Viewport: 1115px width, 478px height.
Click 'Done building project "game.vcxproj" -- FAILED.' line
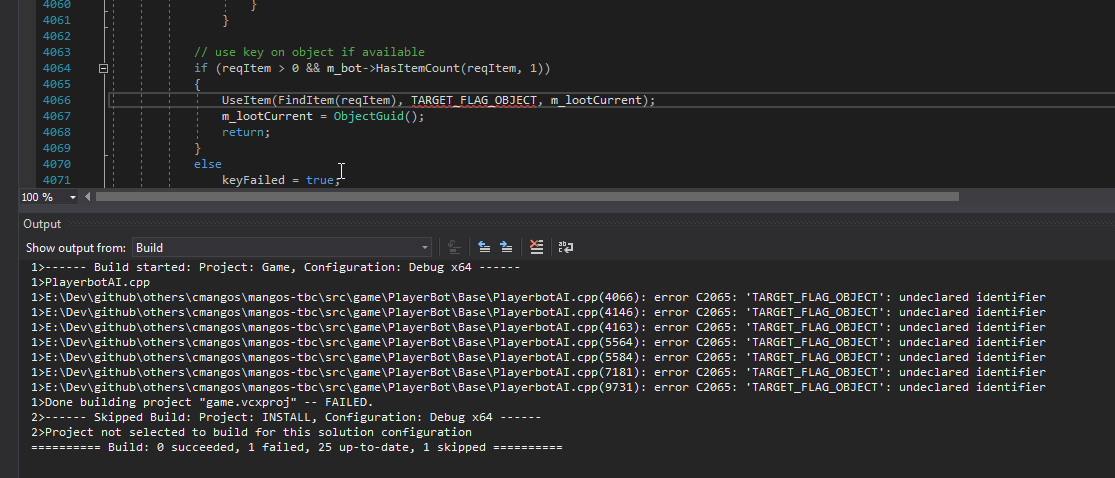click(x=202, y=402)
